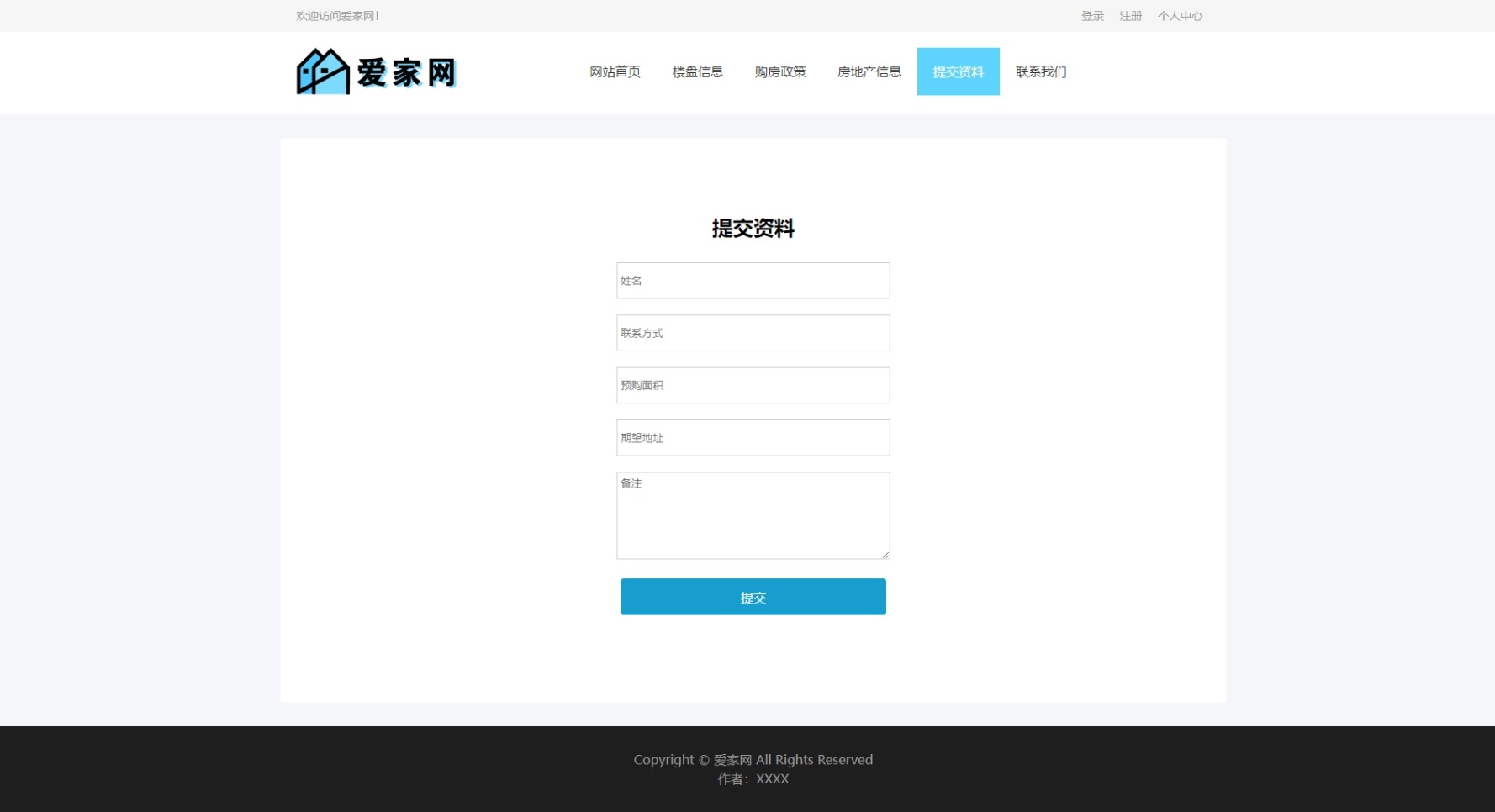The width and height of the screenshot is (1495, 812).
Task: Open the 房地产信息 menu item
Action: pos(869,72)
